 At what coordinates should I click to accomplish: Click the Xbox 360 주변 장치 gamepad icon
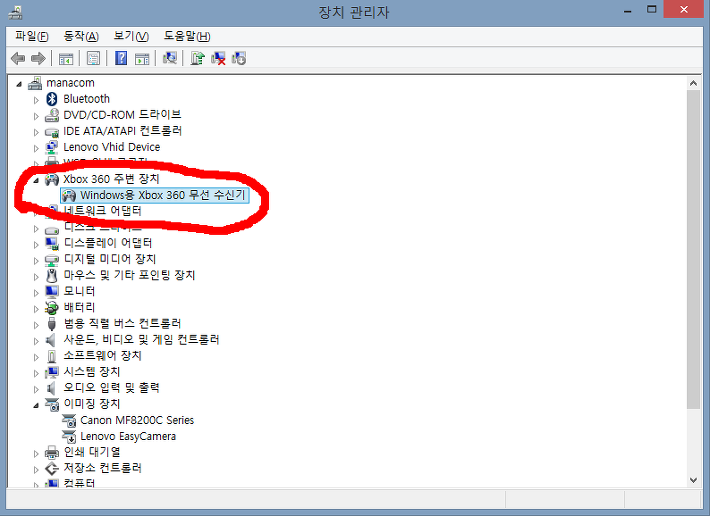52,180
